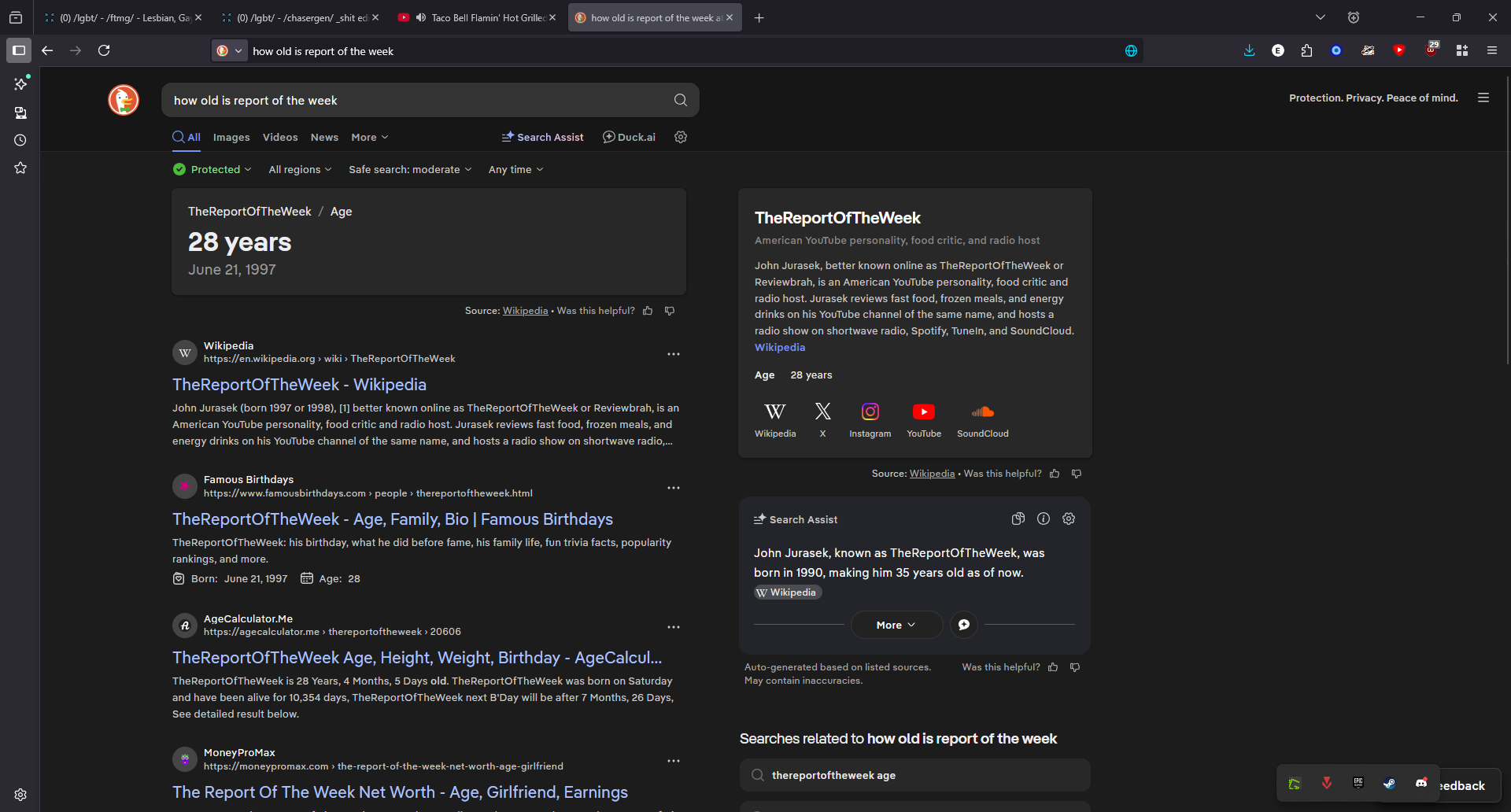The height and width of the screenshot is (812, 1511).
Task: Click the Search Assist chat bubble button
Action: (x=964, y=625)
